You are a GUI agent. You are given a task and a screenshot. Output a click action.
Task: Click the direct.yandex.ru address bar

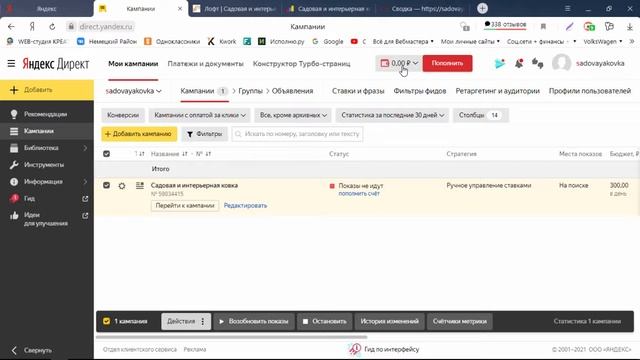106,27
